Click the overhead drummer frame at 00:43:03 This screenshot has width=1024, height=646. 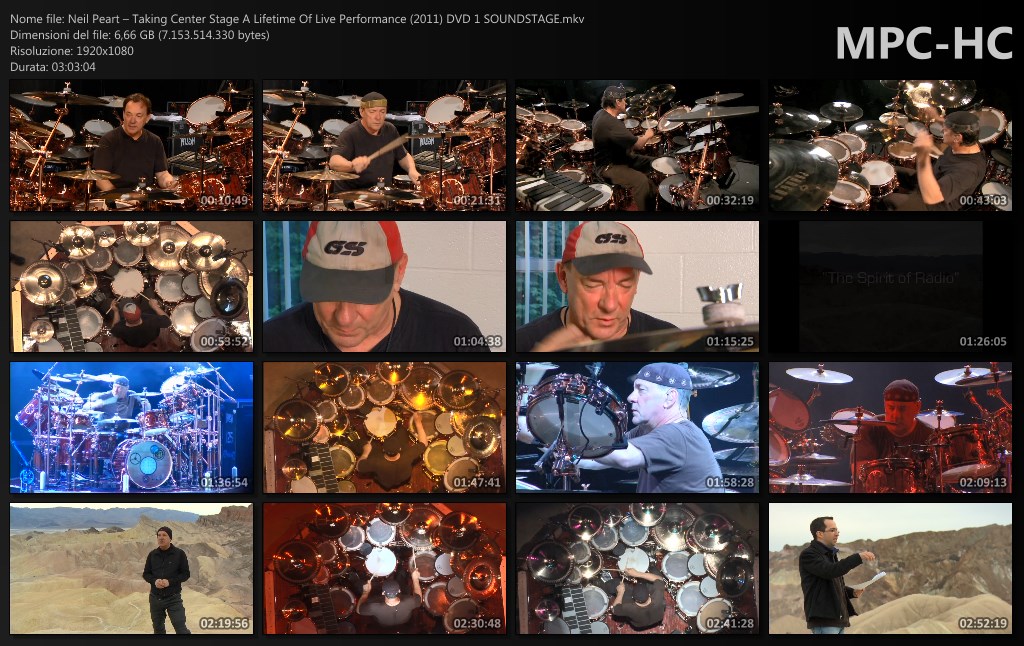[x=890, y=146]
